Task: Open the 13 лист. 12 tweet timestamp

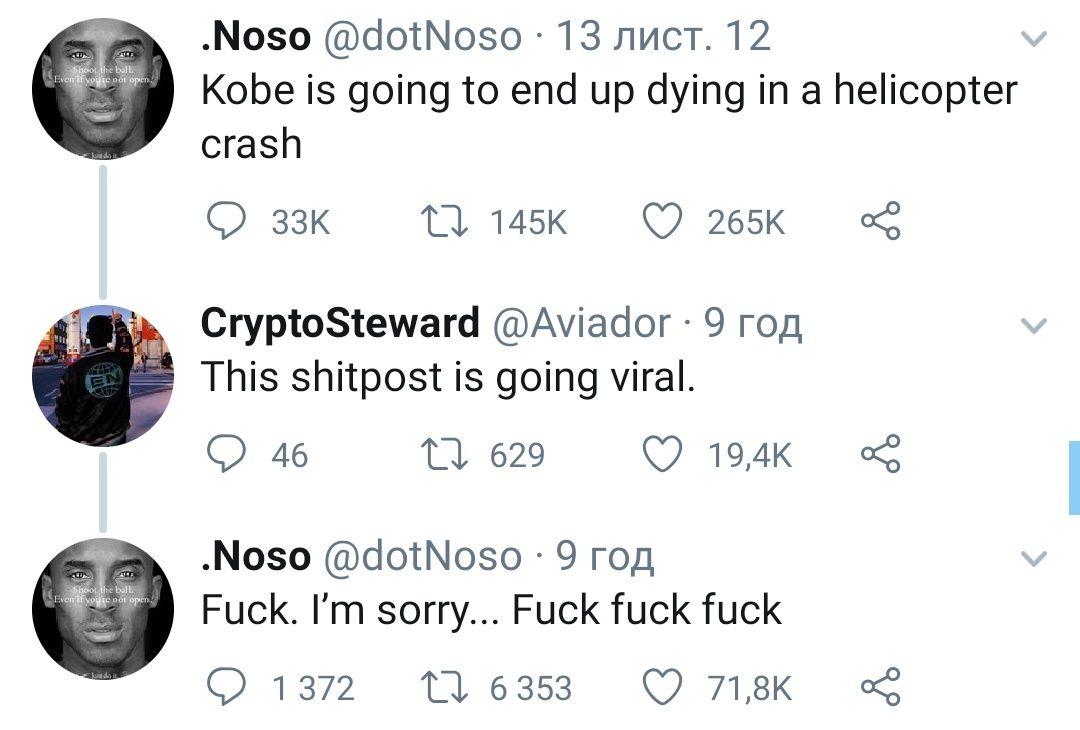Action: point(663,36)
